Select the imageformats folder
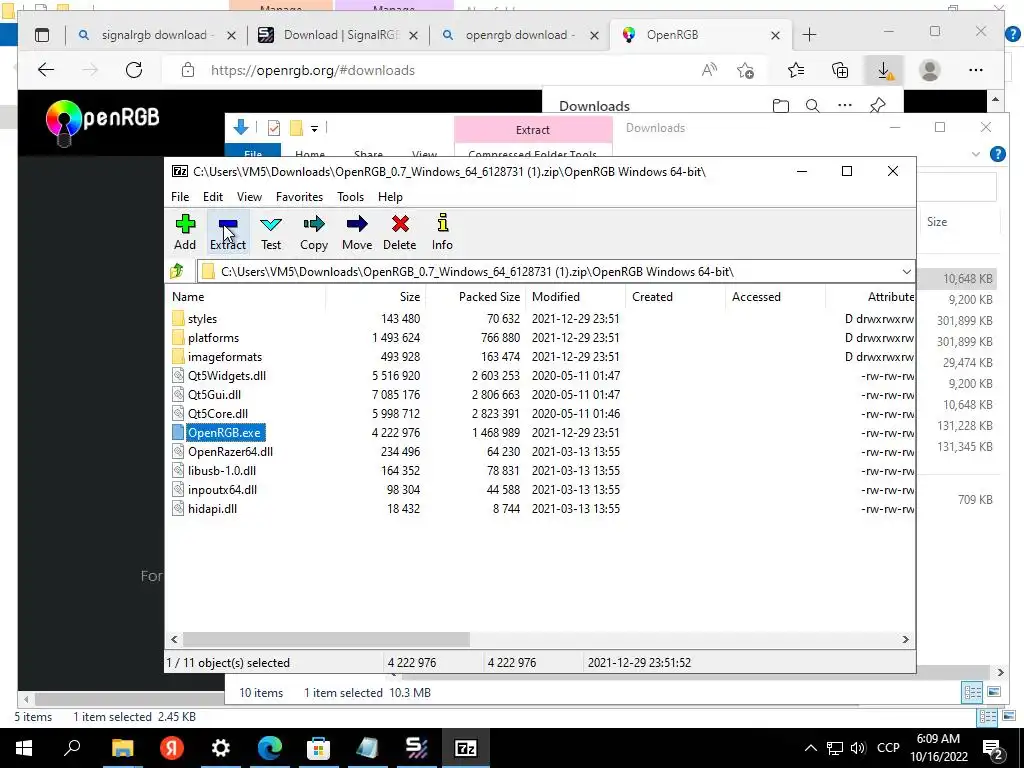This screenshot has width=1024, height=768. [225, 357]
